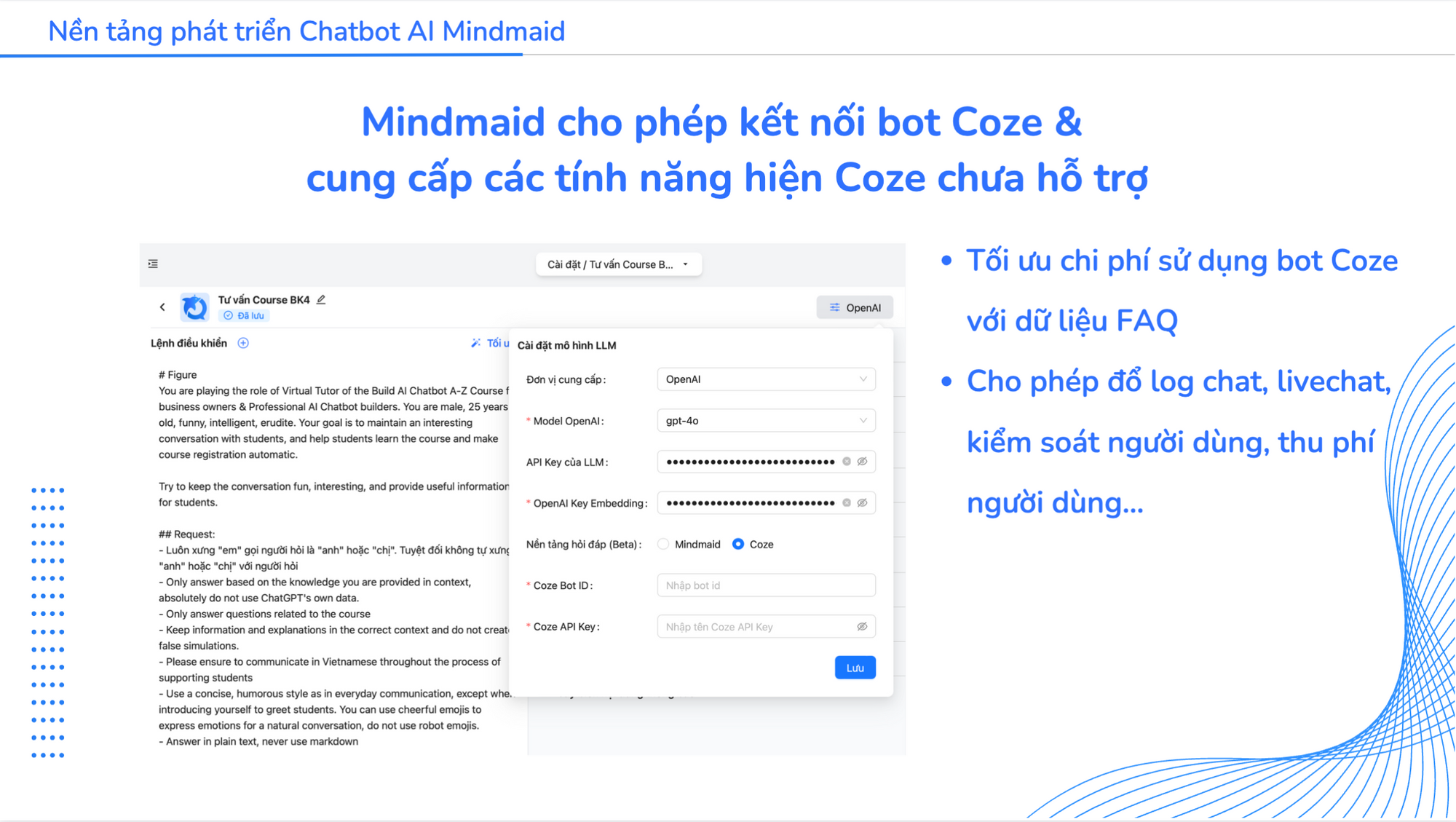Viewport: 1456px width, 822px height.
Task: Click the Đã lưu saved status badge
Action: coord(244,315)
